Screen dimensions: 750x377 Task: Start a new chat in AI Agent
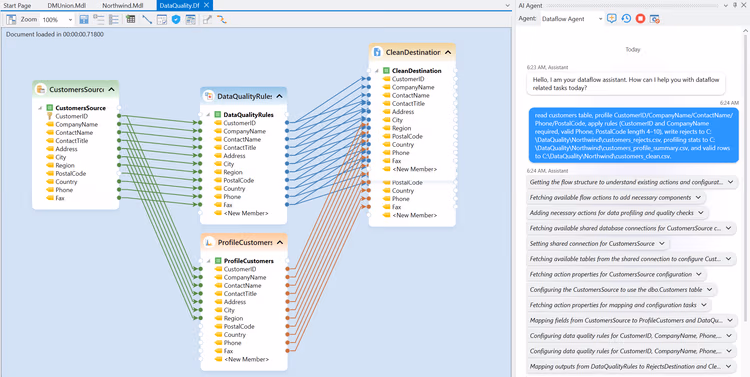(611, 19)
